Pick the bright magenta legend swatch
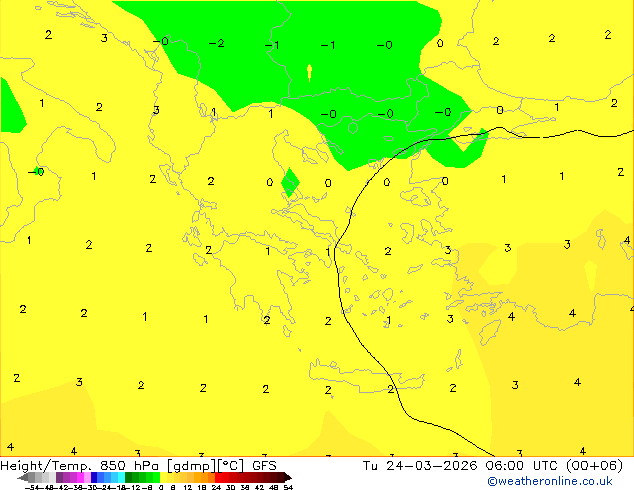Viewport: 634px width, 490px height. pos(80,477)
